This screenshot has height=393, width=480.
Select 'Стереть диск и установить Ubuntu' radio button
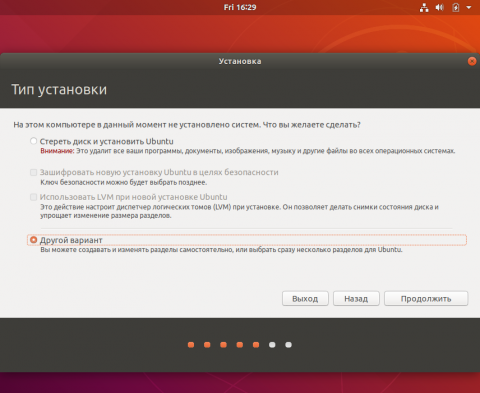pos(33,141)
